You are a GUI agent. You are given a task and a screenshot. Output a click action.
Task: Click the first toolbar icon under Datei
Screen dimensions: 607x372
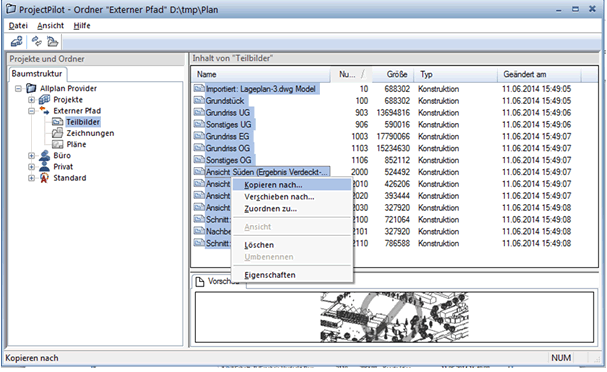pyautogui.click(x=16, y=41)
